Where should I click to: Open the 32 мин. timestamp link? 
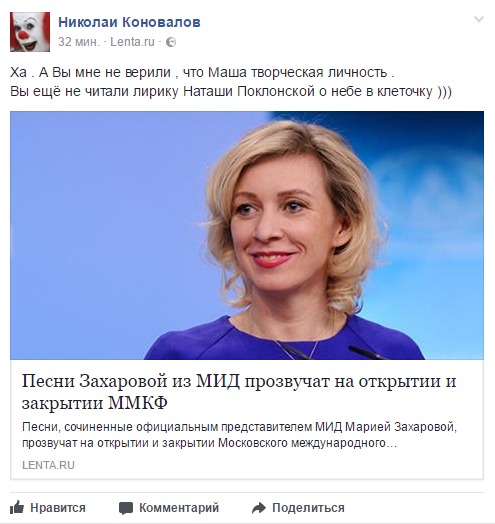pos(79,42)
